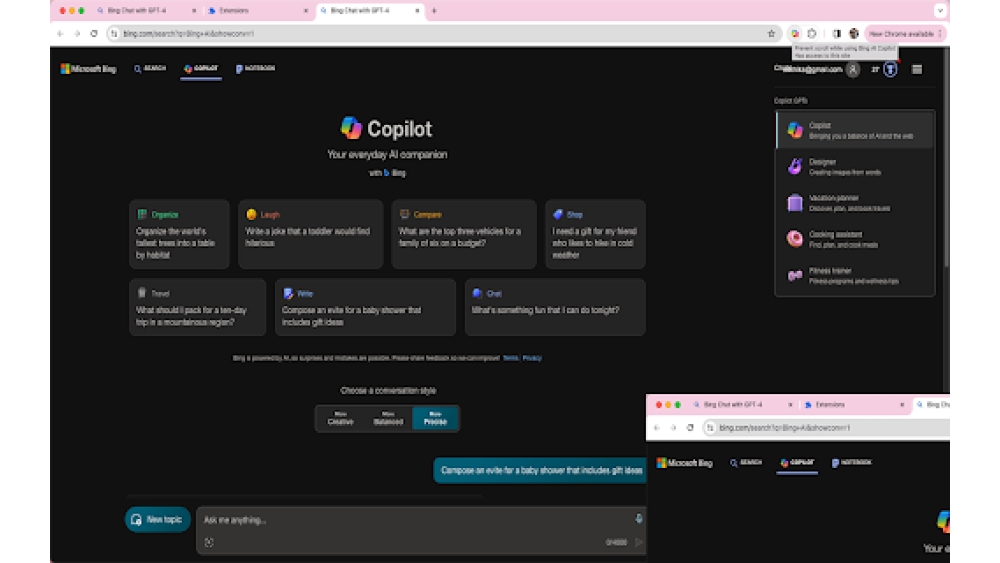Click the main page vertical scrollbar
This screenshot has width=1000, height=563.
point(946,159)
